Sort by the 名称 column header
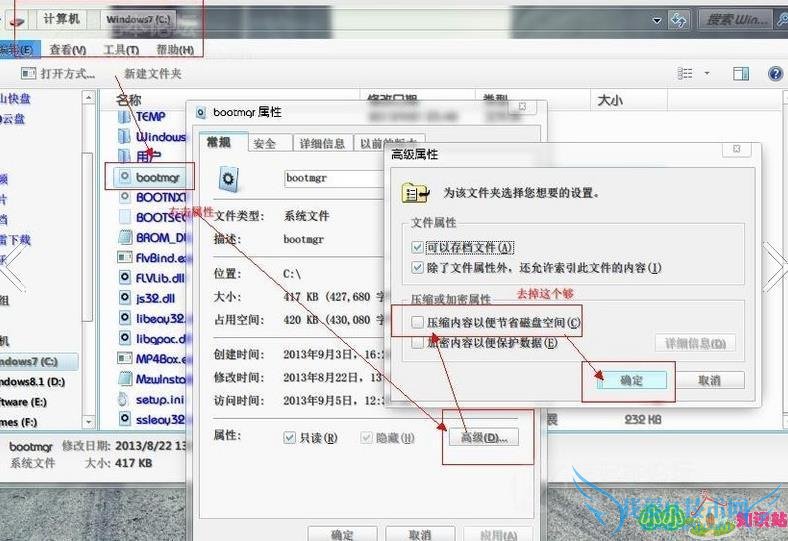 (x=129, y=99)
